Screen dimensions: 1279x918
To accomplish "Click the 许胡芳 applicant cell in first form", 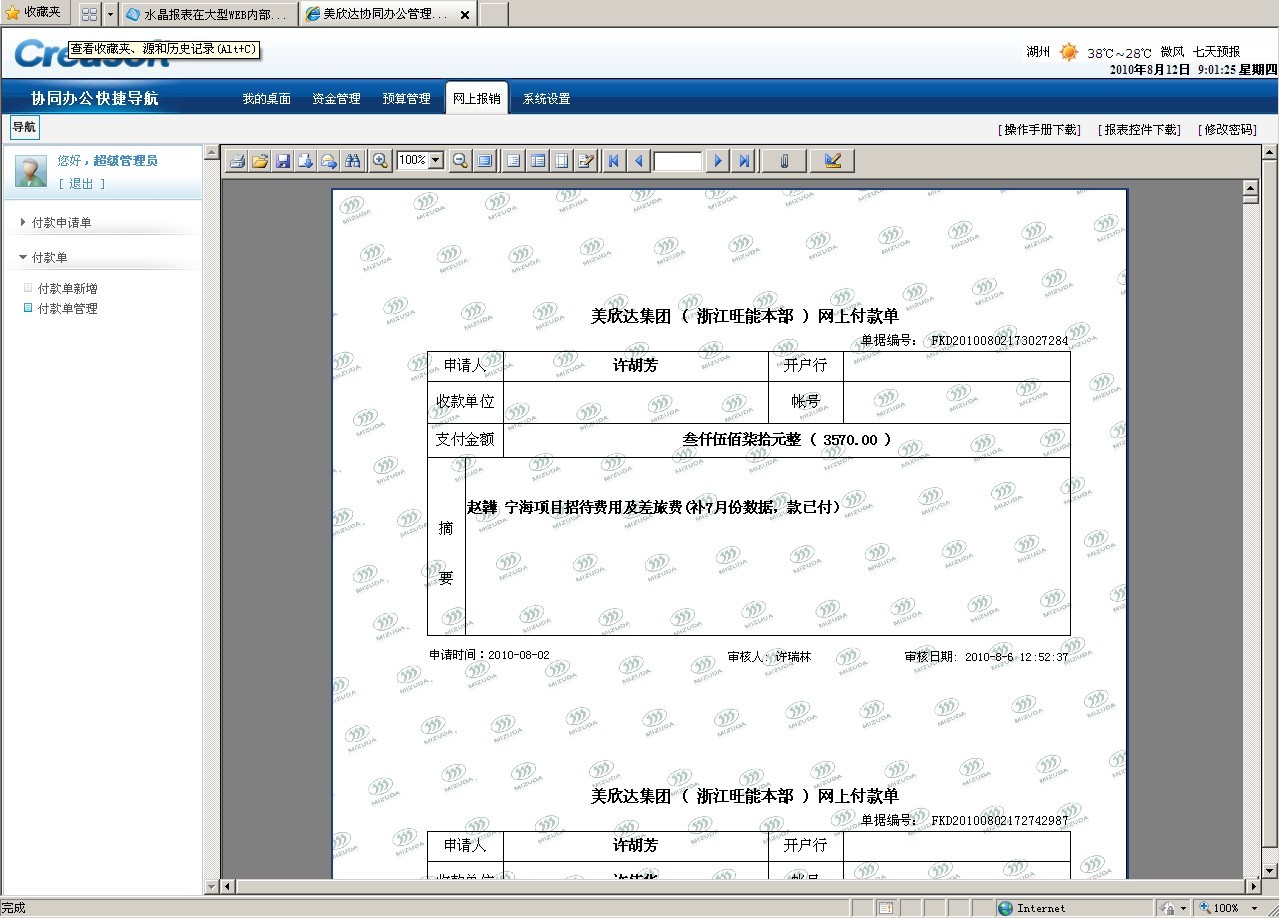I will click(x=636, y=366).
